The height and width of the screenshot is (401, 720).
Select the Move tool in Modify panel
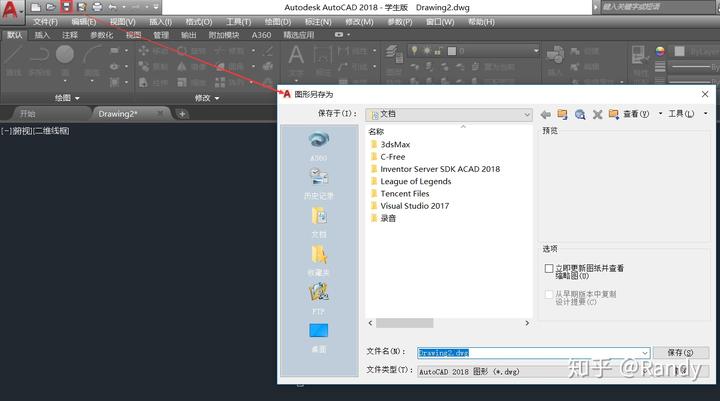pyautogui.click(x=154, y=51)
